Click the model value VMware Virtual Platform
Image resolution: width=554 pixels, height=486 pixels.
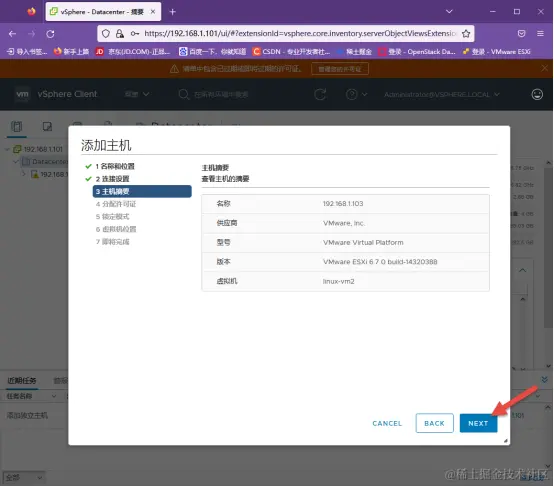coord(363,243)
